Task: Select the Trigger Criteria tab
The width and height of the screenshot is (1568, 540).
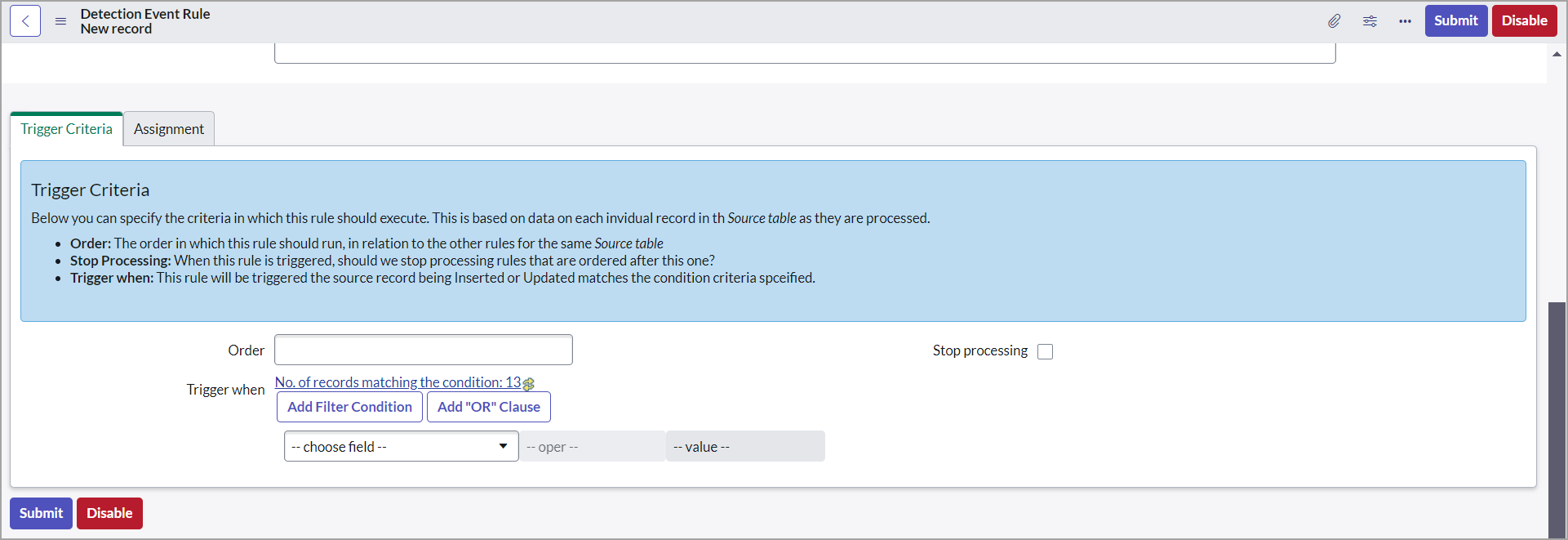Action: 66,129
